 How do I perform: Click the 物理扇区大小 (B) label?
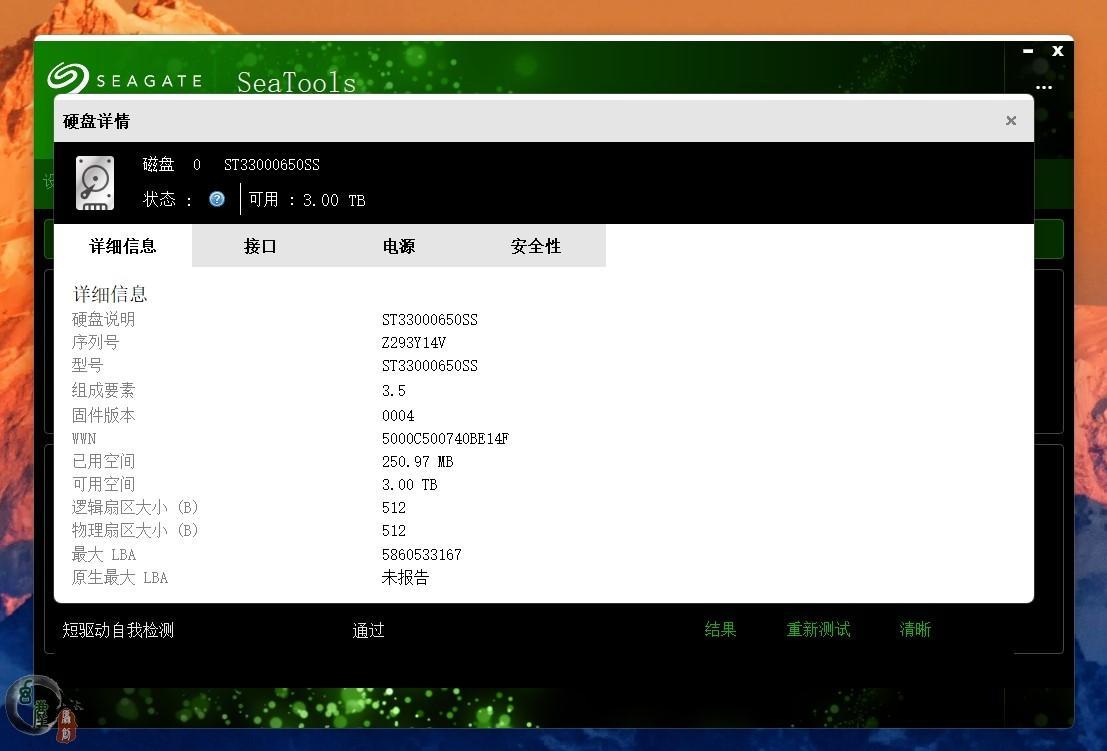[135, 530]
